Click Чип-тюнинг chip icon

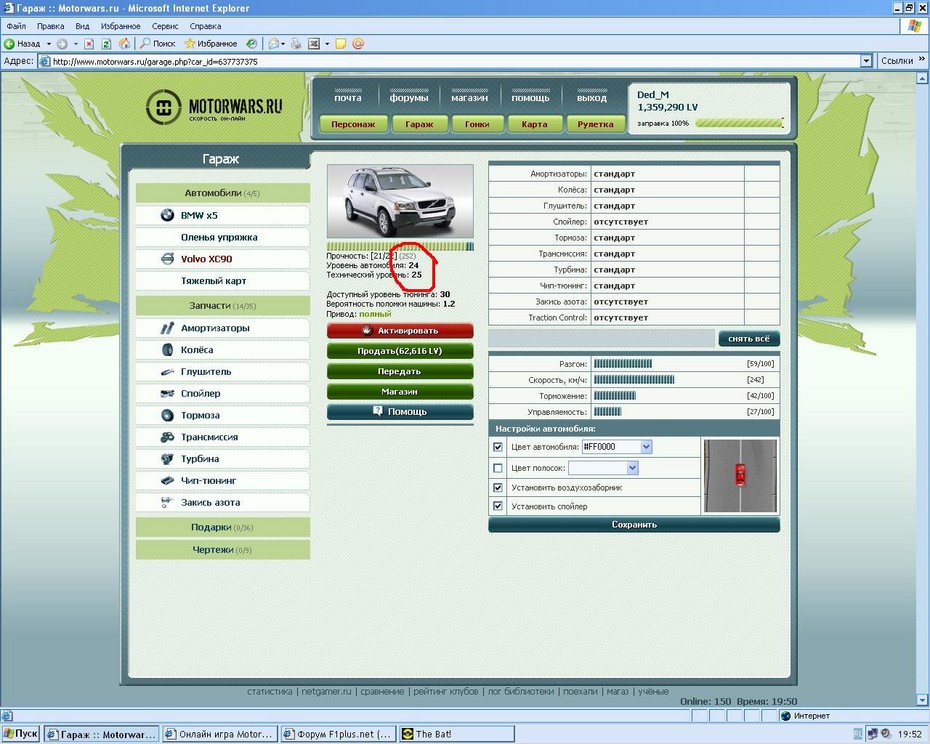pyautogui.click(x=167, y=481)
